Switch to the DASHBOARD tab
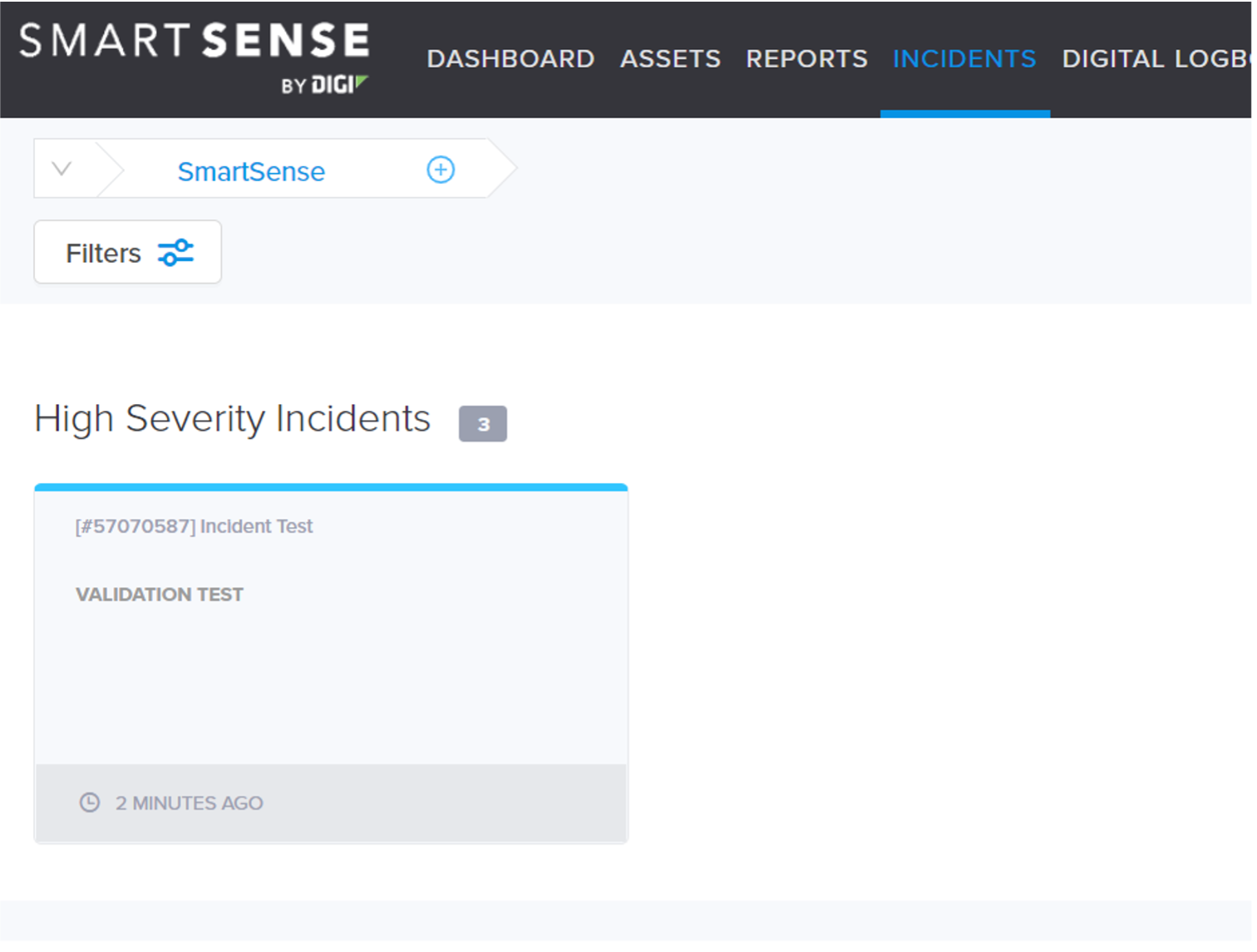 [x=510, y=58]
